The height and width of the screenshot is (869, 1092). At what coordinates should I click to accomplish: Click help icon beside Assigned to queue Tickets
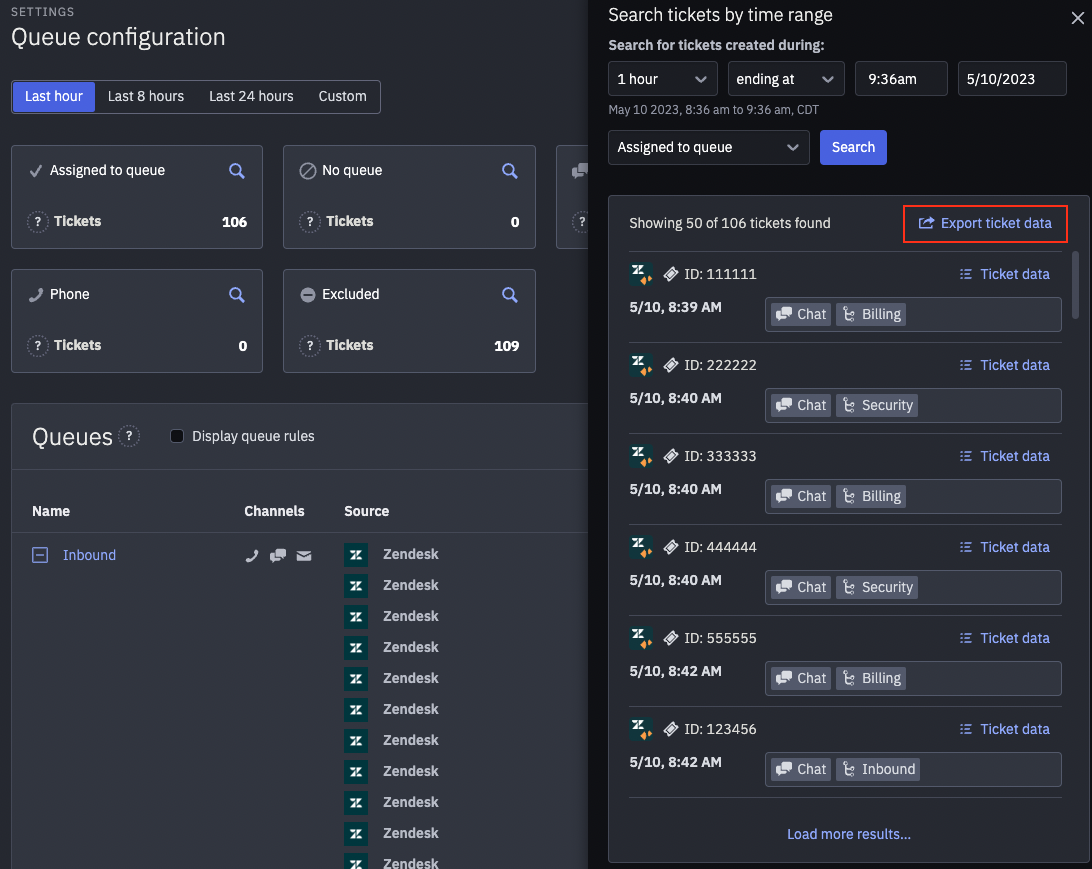tap(38, 221)
